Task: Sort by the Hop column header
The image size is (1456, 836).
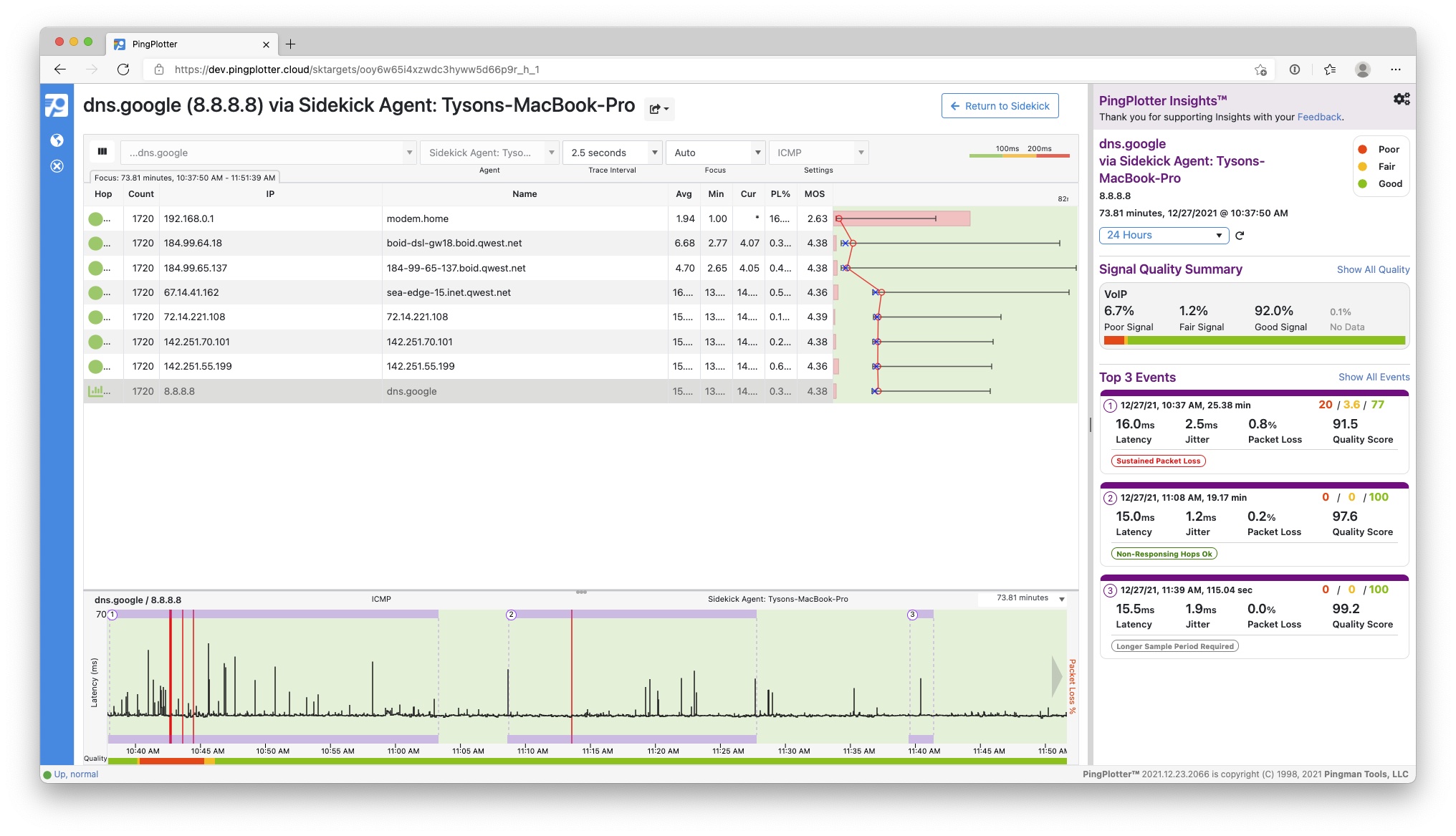Action: pos(103,194)
